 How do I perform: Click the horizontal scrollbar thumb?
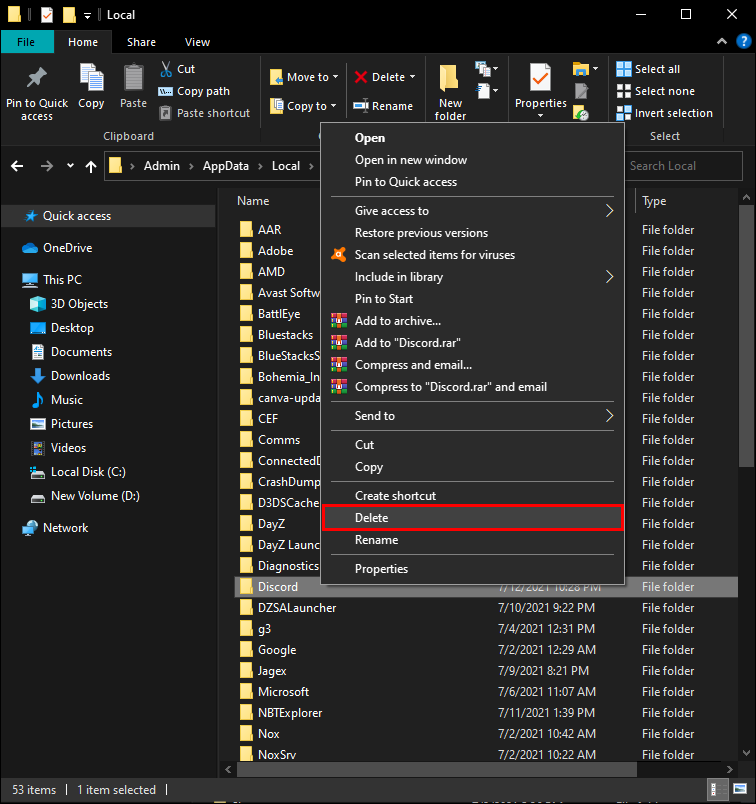(x=436, y=769)
